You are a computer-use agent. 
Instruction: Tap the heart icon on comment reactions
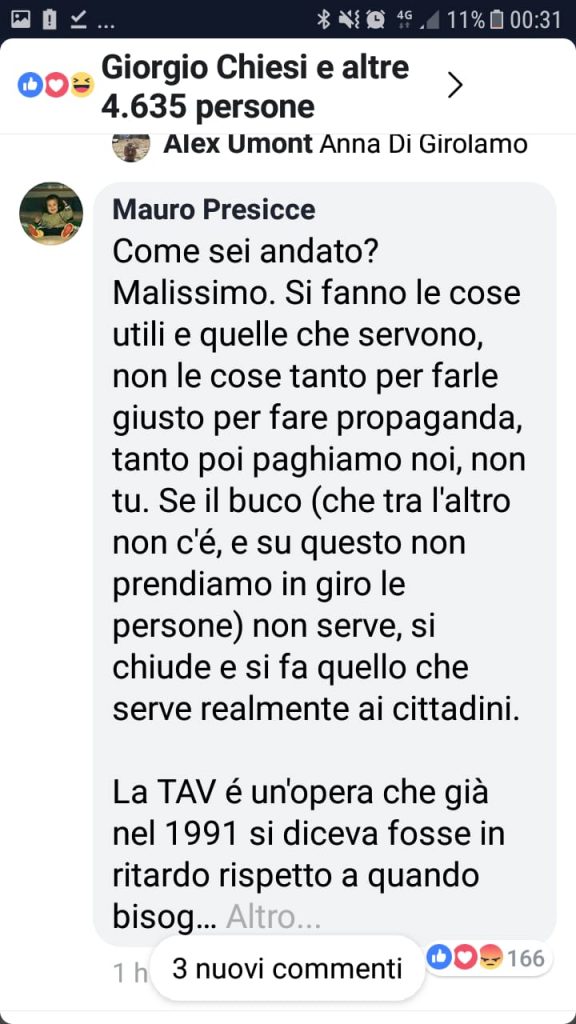[x=465, y=958]
